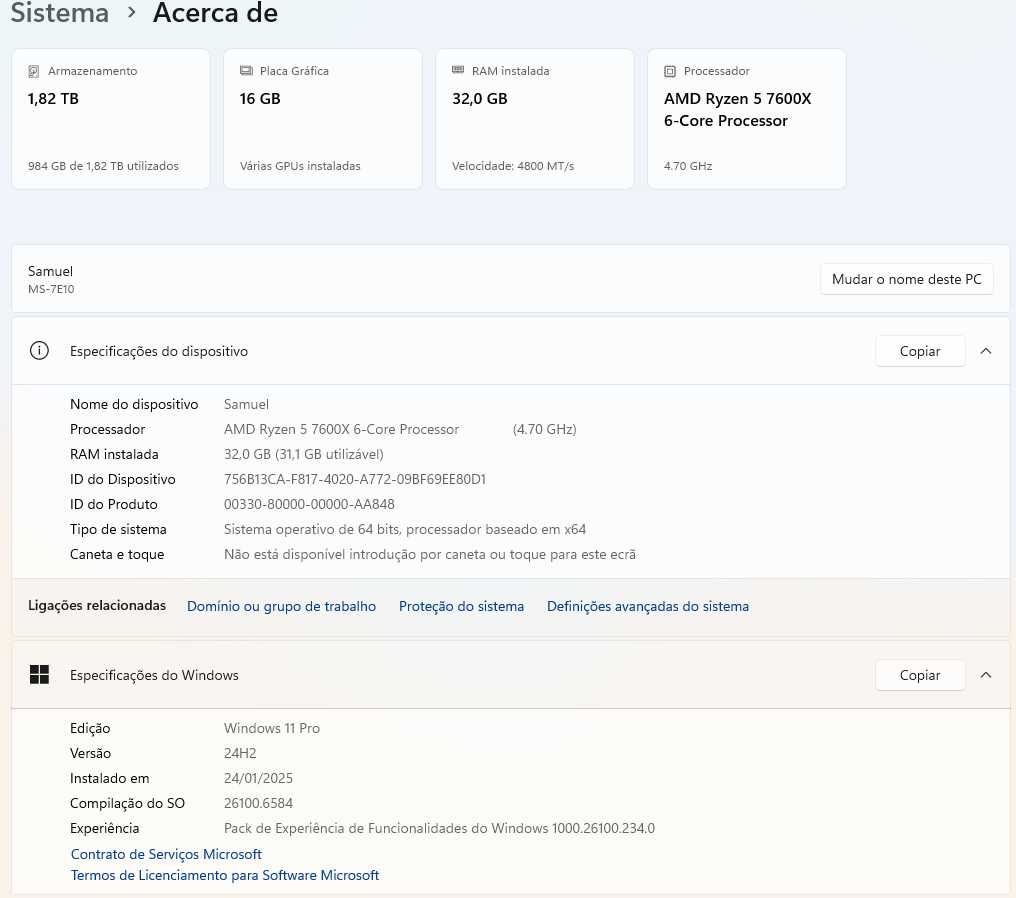The image size is (1016, 898).
Task: Select the install date 24/01/2025
Action: click(259, 778)
